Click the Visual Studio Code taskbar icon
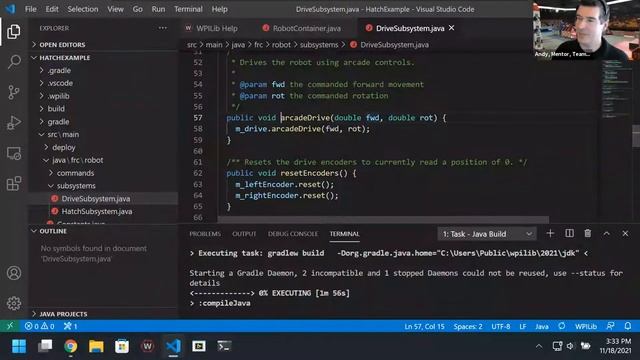The image size is (640, 360). pos(173,346)
